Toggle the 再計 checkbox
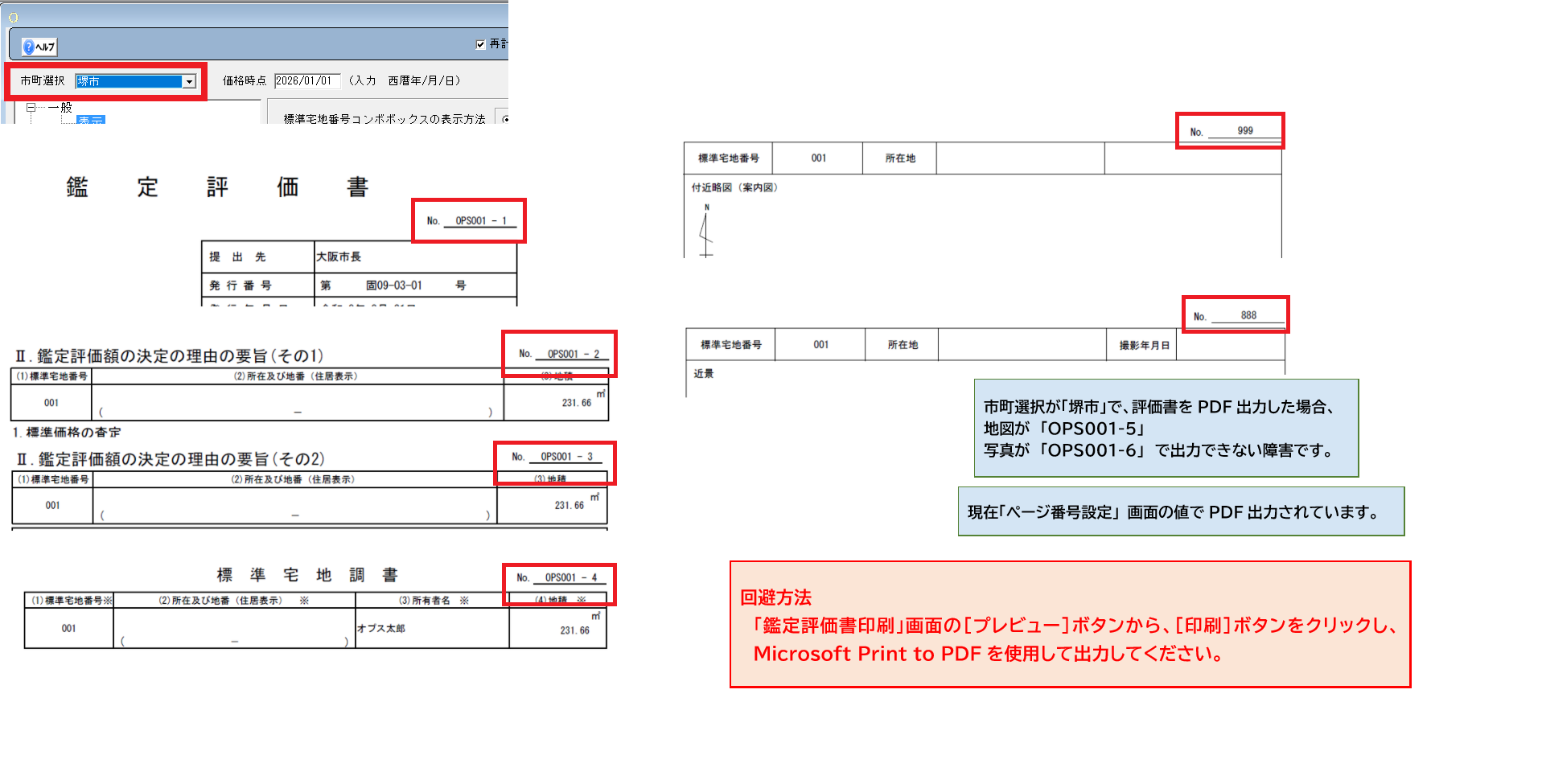The width and height of the screenshot is (1542, 784). click(x=480, y=44)
